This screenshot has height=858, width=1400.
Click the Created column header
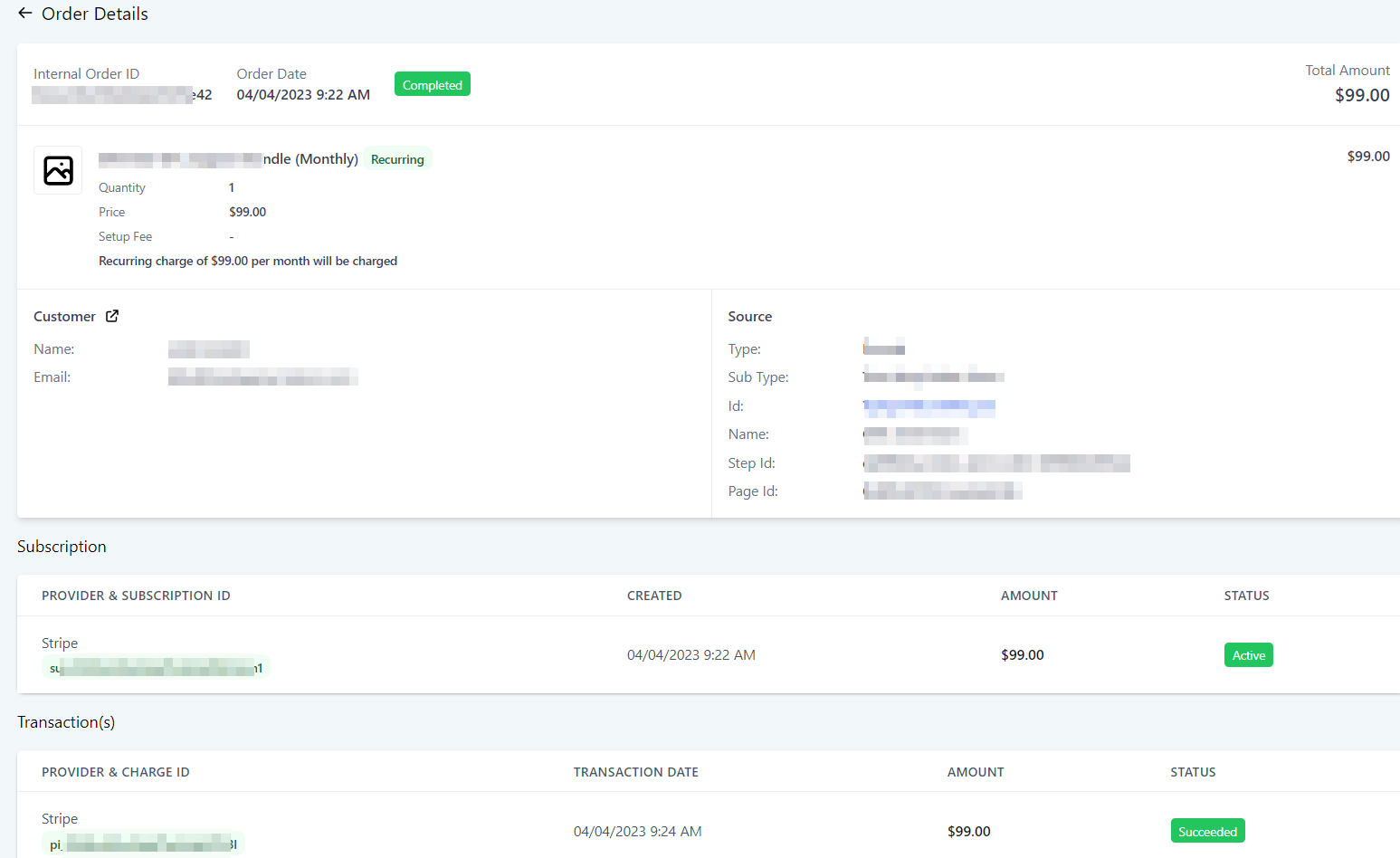click(x=653, y=596)
